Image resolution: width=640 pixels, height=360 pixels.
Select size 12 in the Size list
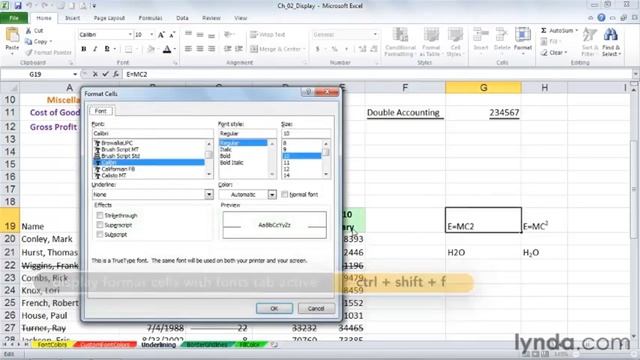[287, 169]
